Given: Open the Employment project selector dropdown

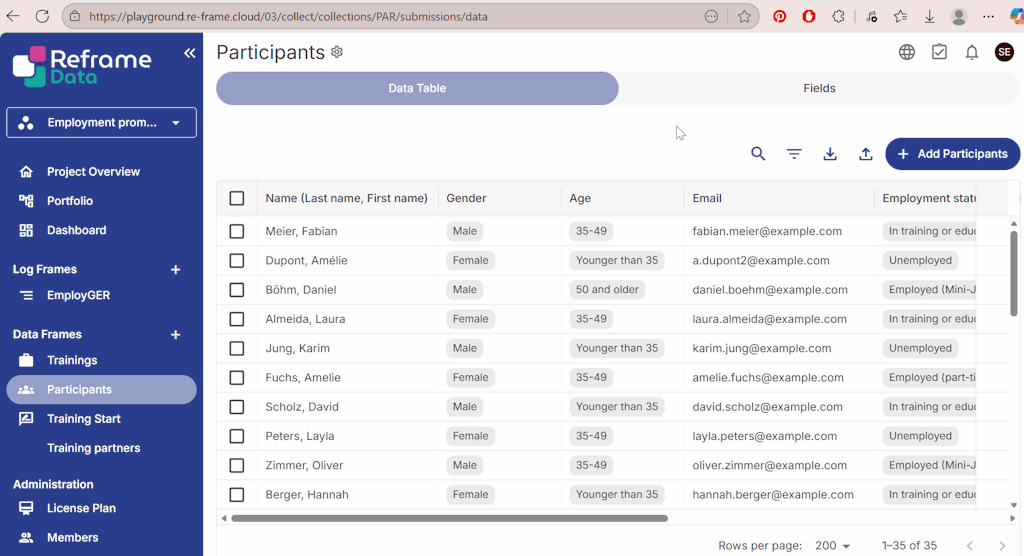Looking at the screenshot, I should point(102,123).
